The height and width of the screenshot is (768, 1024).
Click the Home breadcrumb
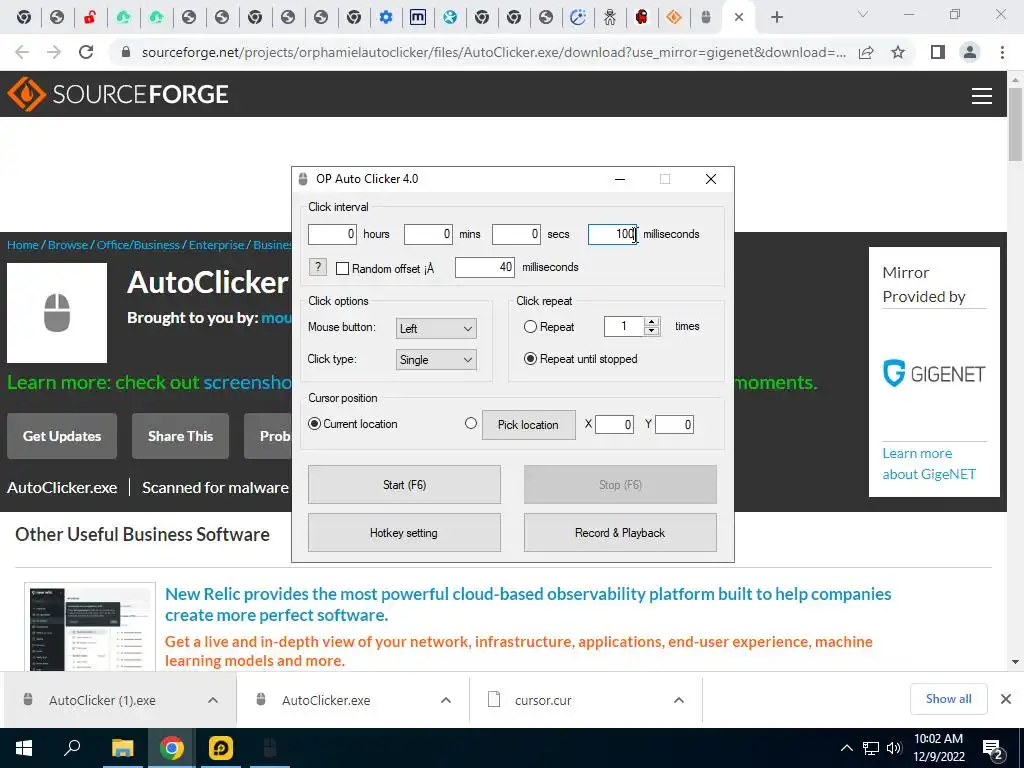[23, 245]
